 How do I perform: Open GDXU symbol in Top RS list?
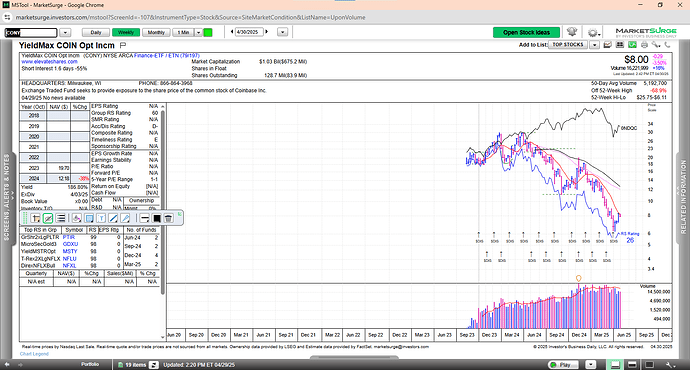tap(70, 244)
